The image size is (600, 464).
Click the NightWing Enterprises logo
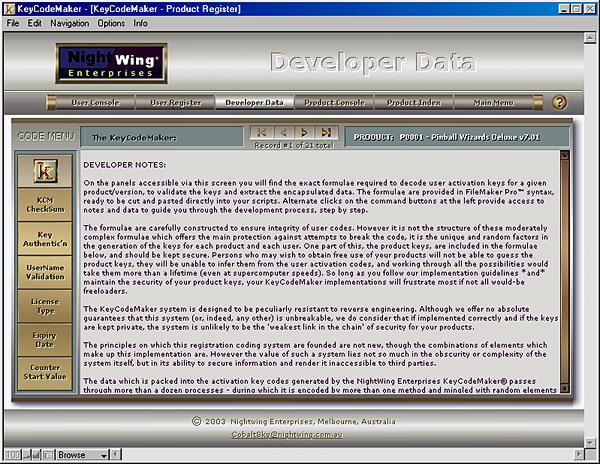111,63
